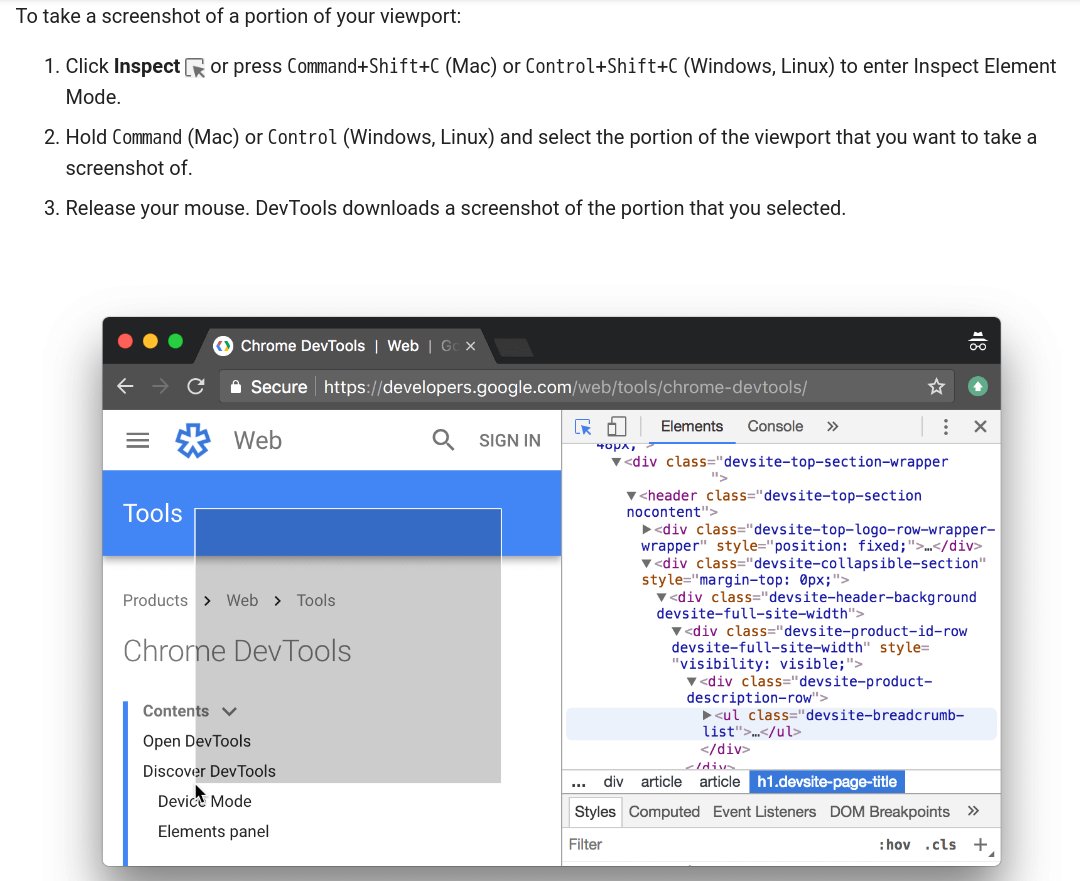Click the Tools breadcrumb link
1080x881 pixels.
[316, 601]
